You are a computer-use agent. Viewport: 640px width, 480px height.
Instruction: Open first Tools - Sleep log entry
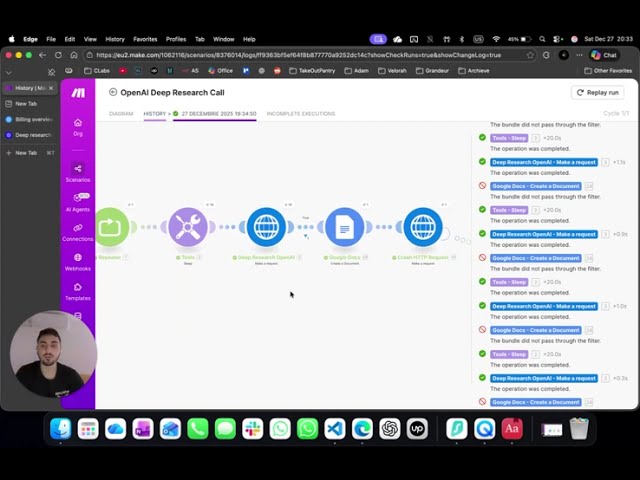pos(509,138)
